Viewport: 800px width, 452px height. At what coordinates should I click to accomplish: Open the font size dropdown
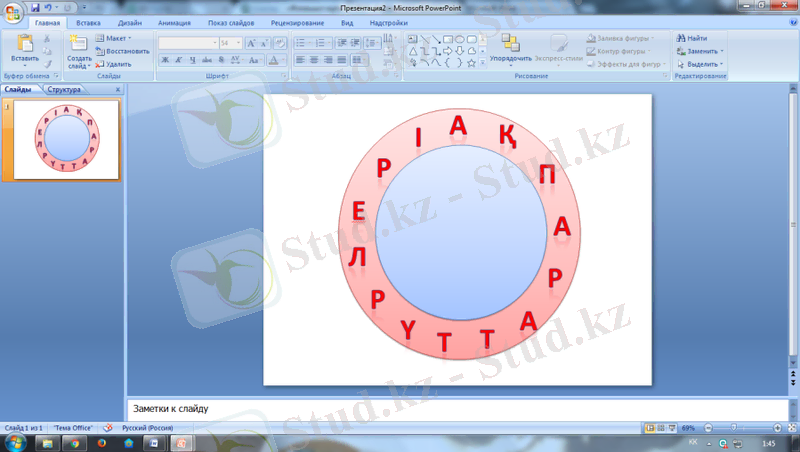(x=237, y=44)
